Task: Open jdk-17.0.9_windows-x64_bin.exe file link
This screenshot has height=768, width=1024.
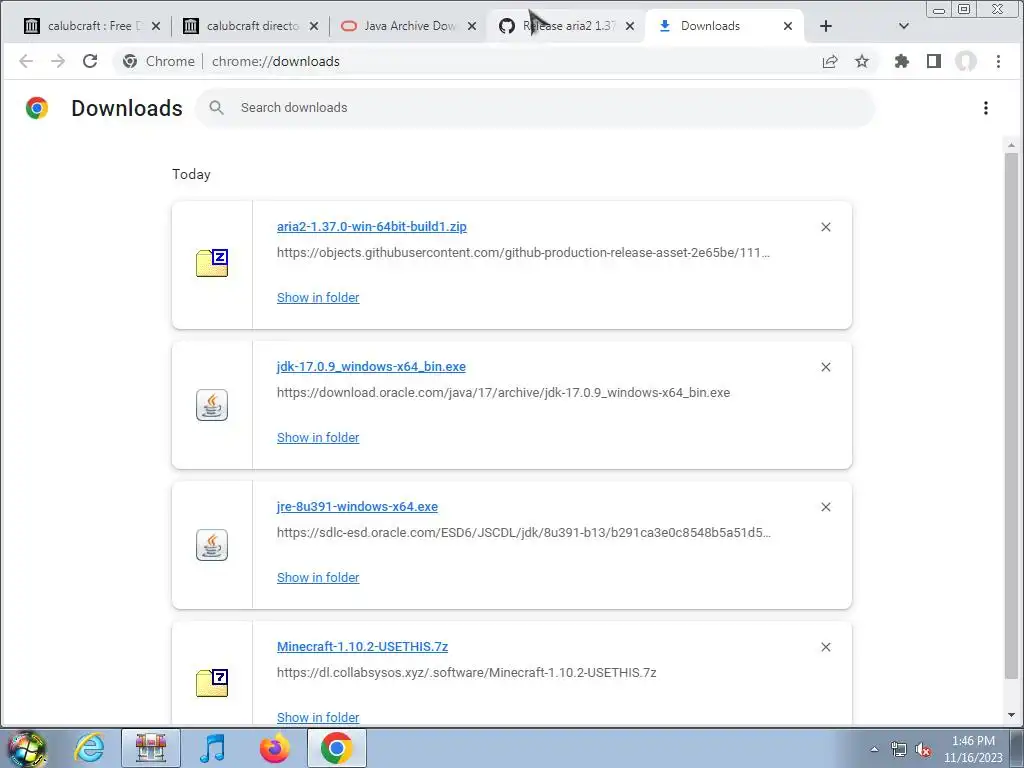Action: click(371, 366)
